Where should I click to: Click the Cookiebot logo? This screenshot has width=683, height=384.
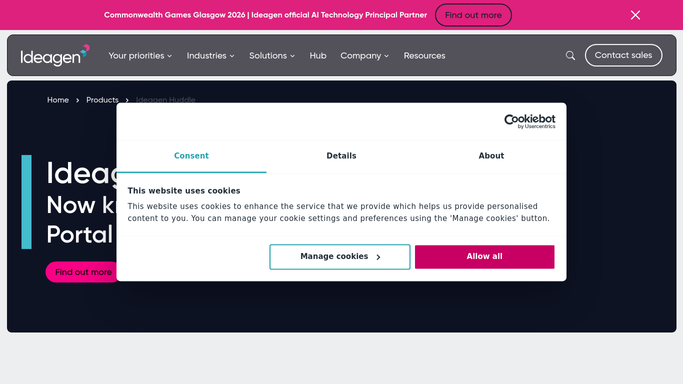pyautogui.click(x=530, y=121)
